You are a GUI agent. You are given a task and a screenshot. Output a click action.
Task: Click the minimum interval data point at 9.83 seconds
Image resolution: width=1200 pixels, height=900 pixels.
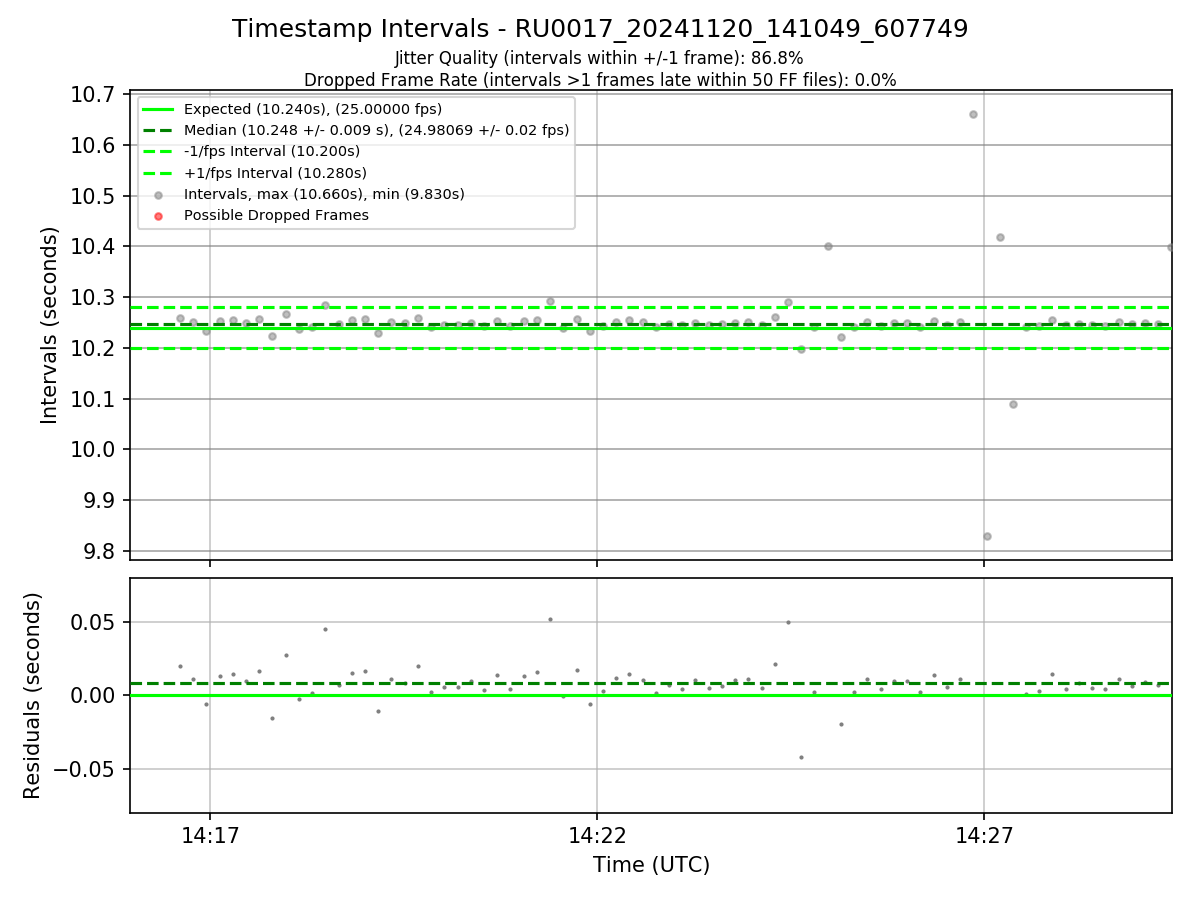click(x=987, y=536)
